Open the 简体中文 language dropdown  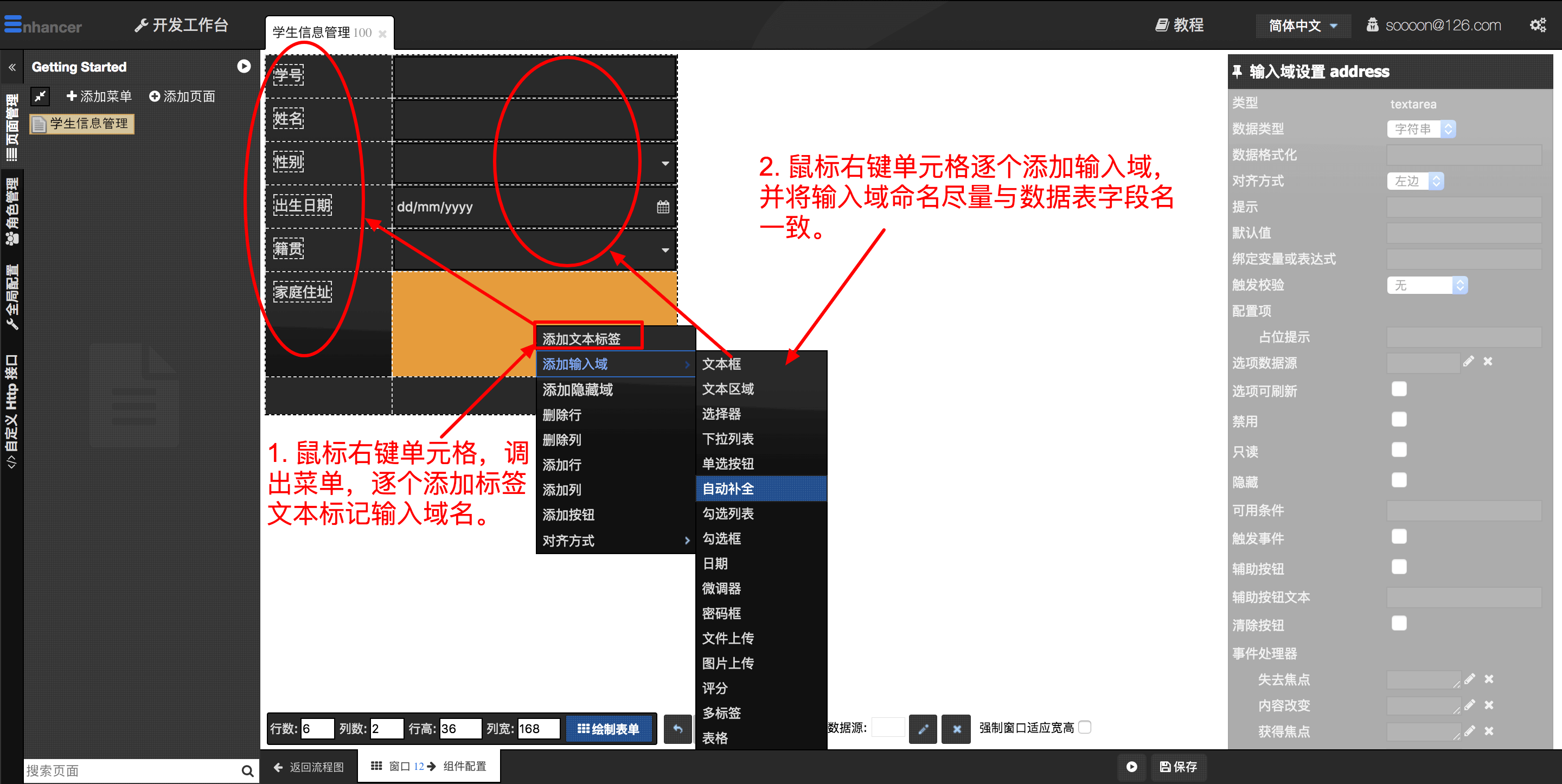[x=1302, y=25]
